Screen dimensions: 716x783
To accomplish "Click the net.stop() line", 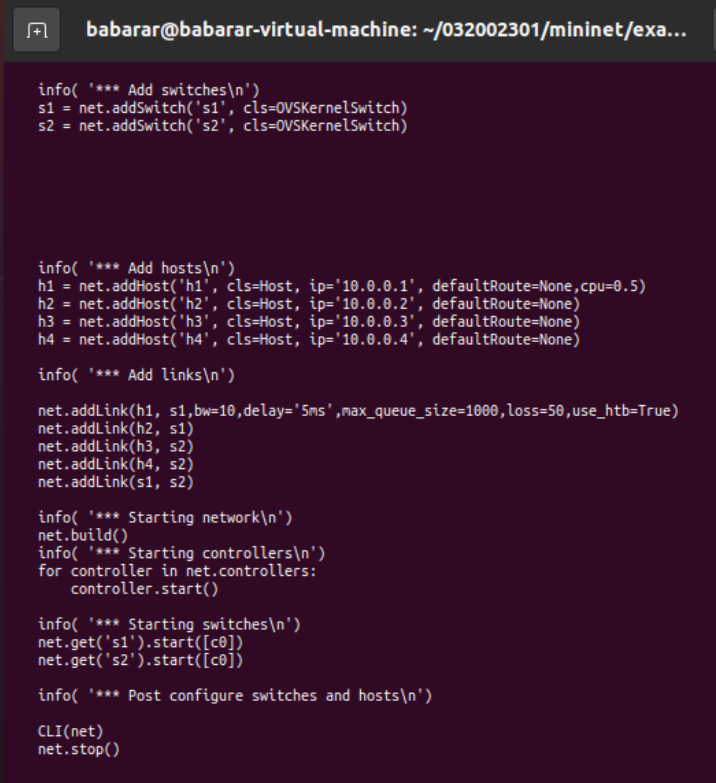I will [x=79, y=750].
